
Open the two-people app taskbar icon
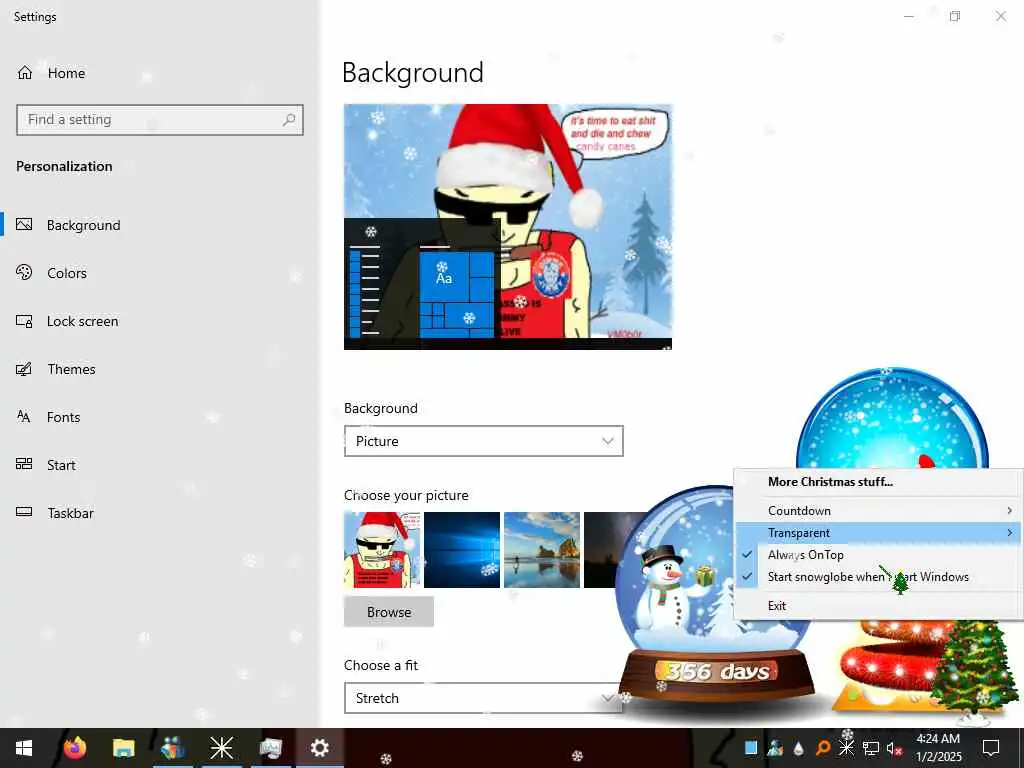(x=172, y=748)
